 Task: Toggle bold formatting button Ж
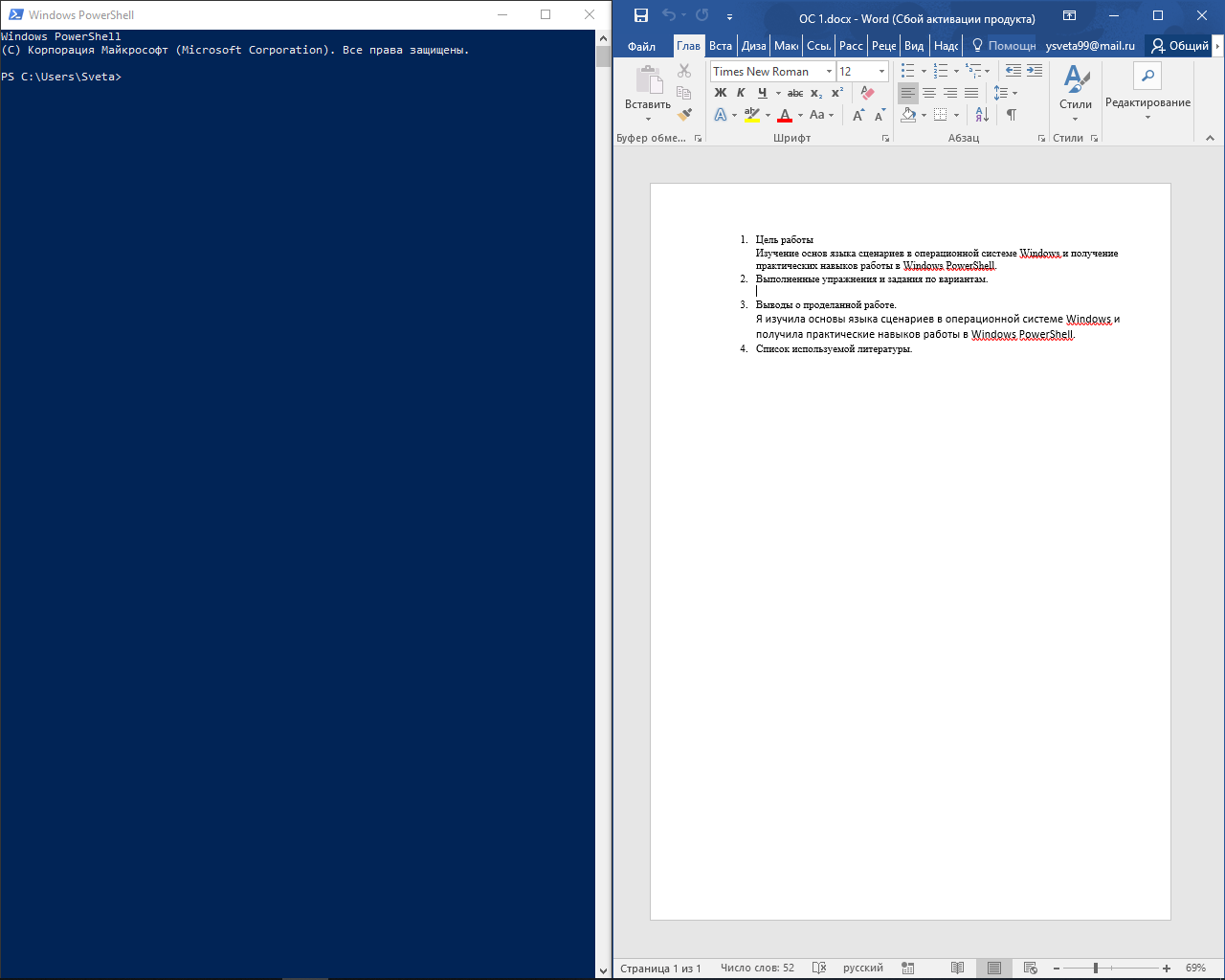(721, 93)
